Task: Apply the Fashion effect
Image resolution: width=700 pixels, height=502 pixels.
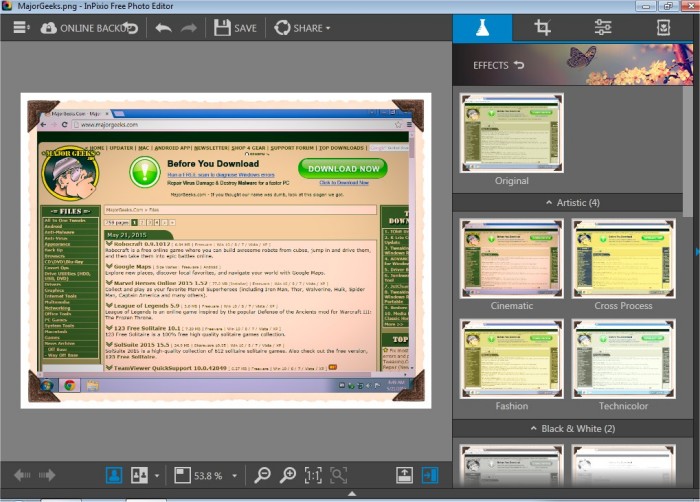Action: [x=512, y=359]
